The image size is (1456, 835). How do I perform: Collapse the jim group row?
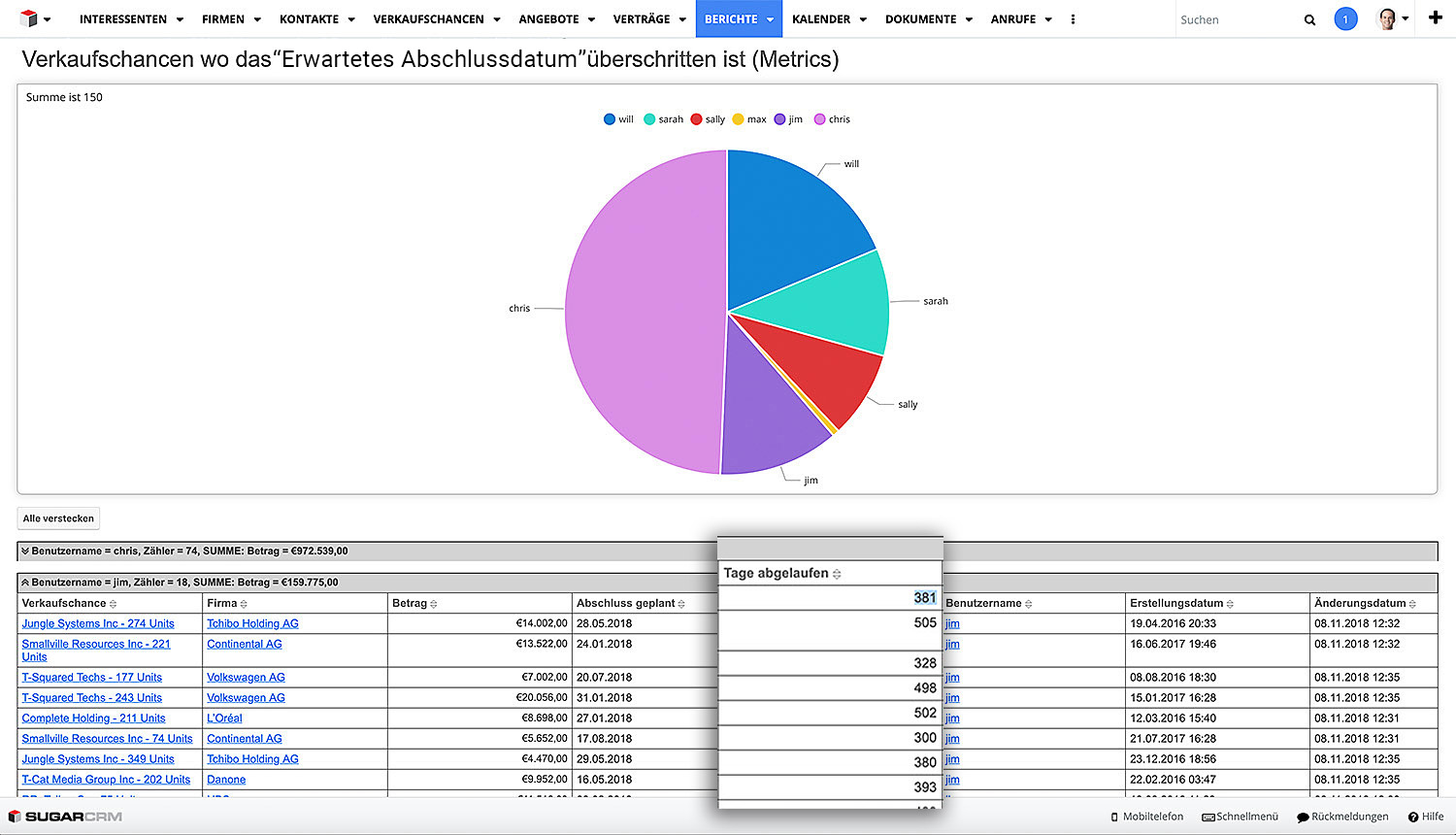click(25, 583)
